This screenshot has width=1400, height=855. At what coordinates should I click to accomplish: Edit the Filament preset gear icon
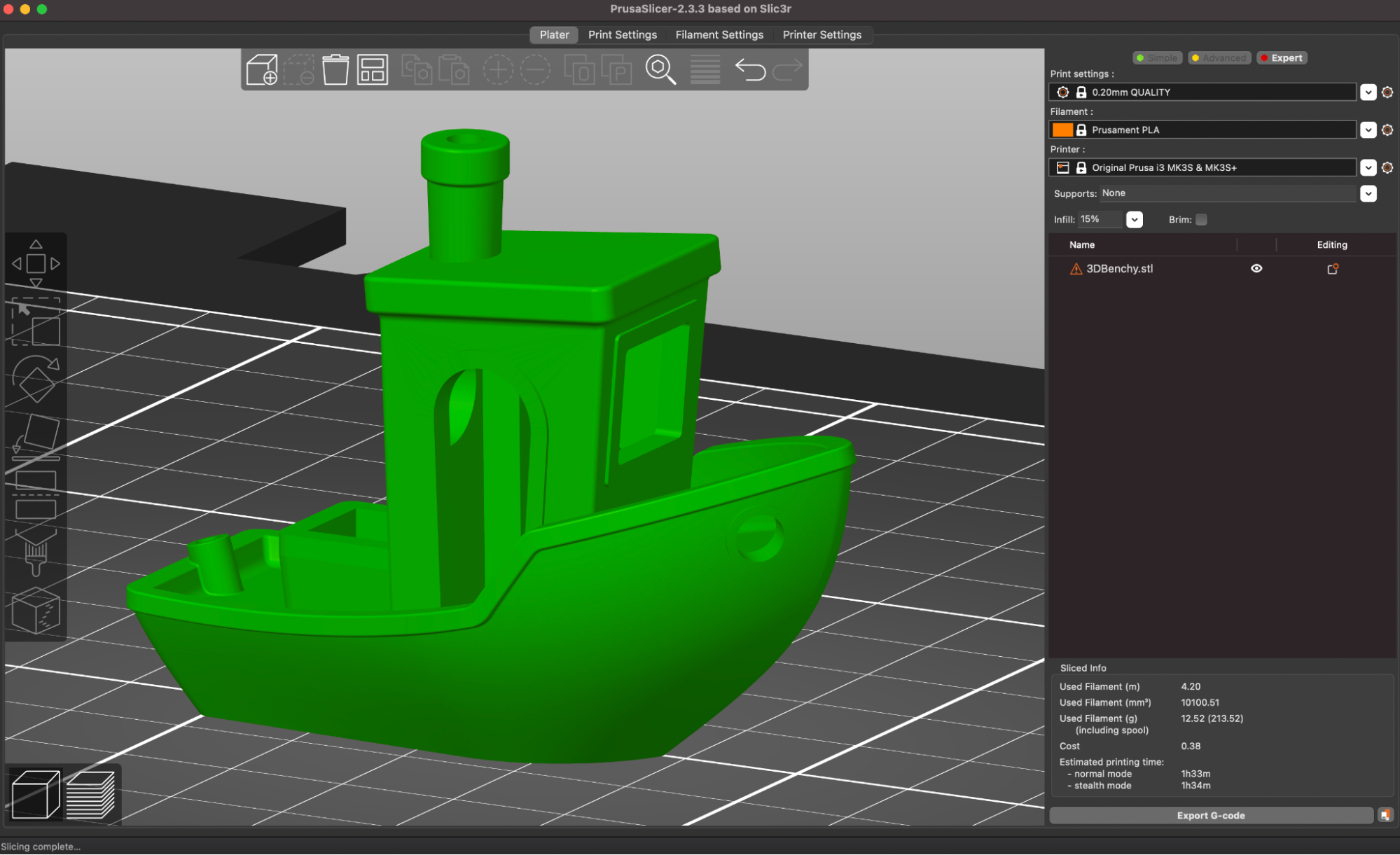1387,130
